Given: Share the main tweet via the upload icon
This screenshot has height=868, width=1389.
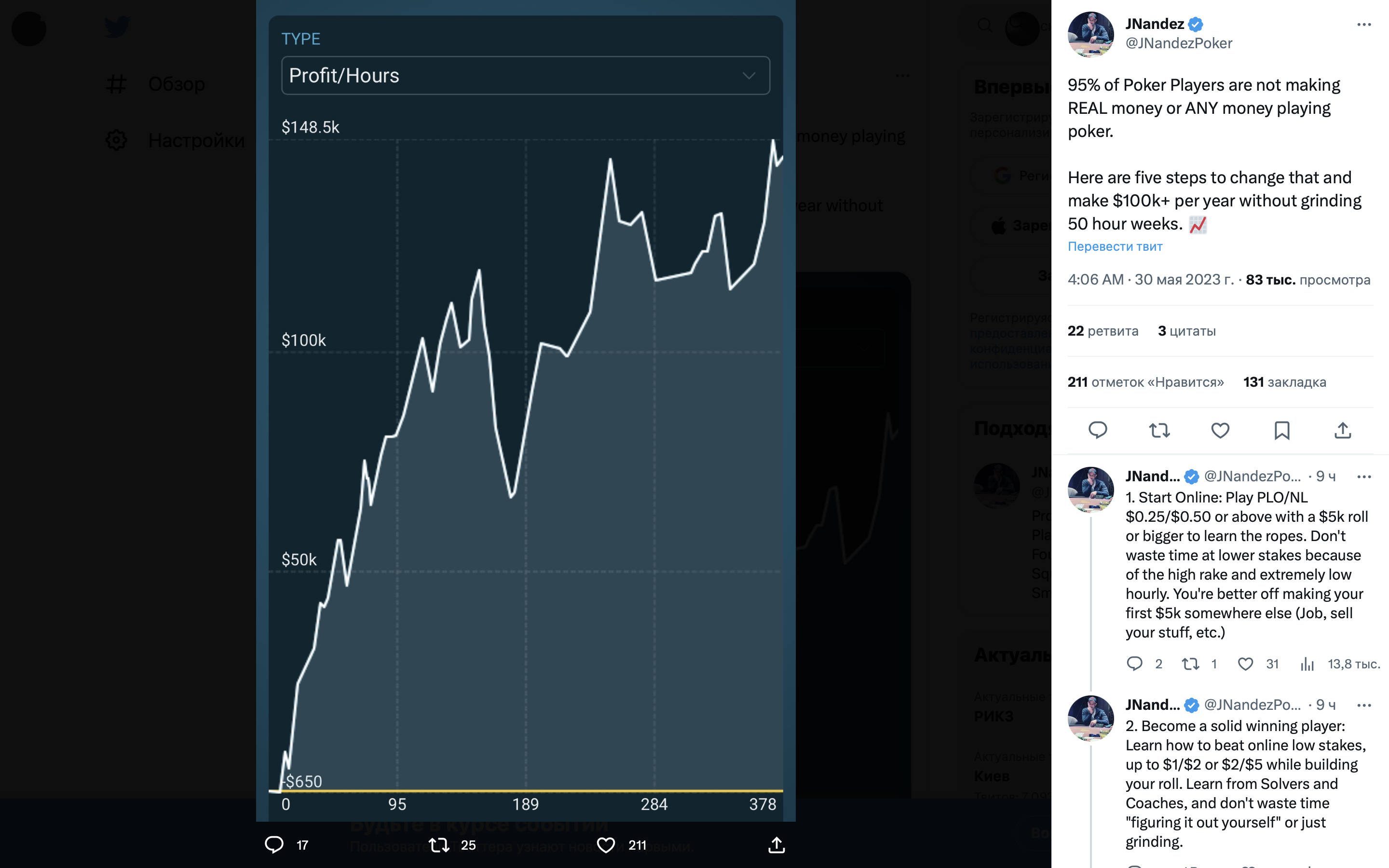Looking at the screenshot, I should tap(1343, 430).
